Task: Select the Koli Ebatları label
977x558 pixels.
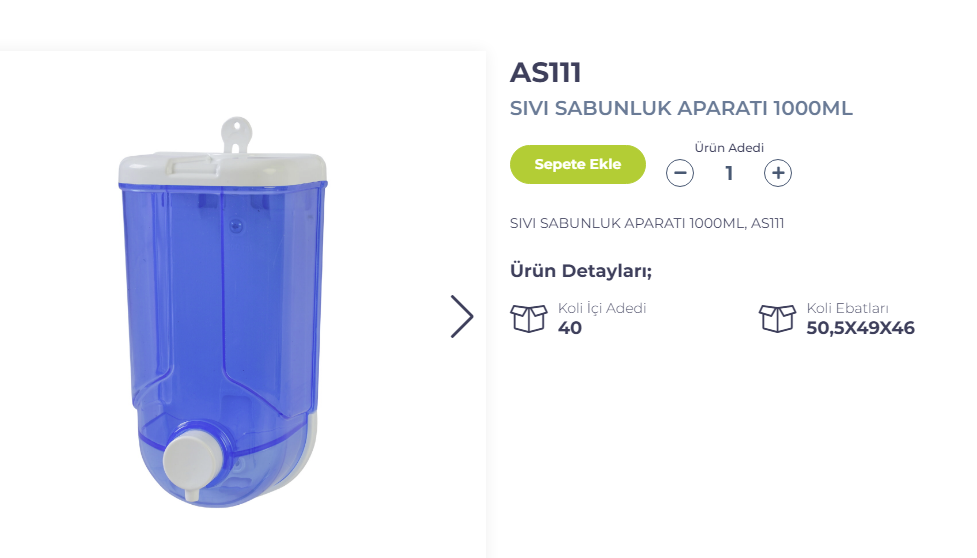Action: [x=847, y=308]
